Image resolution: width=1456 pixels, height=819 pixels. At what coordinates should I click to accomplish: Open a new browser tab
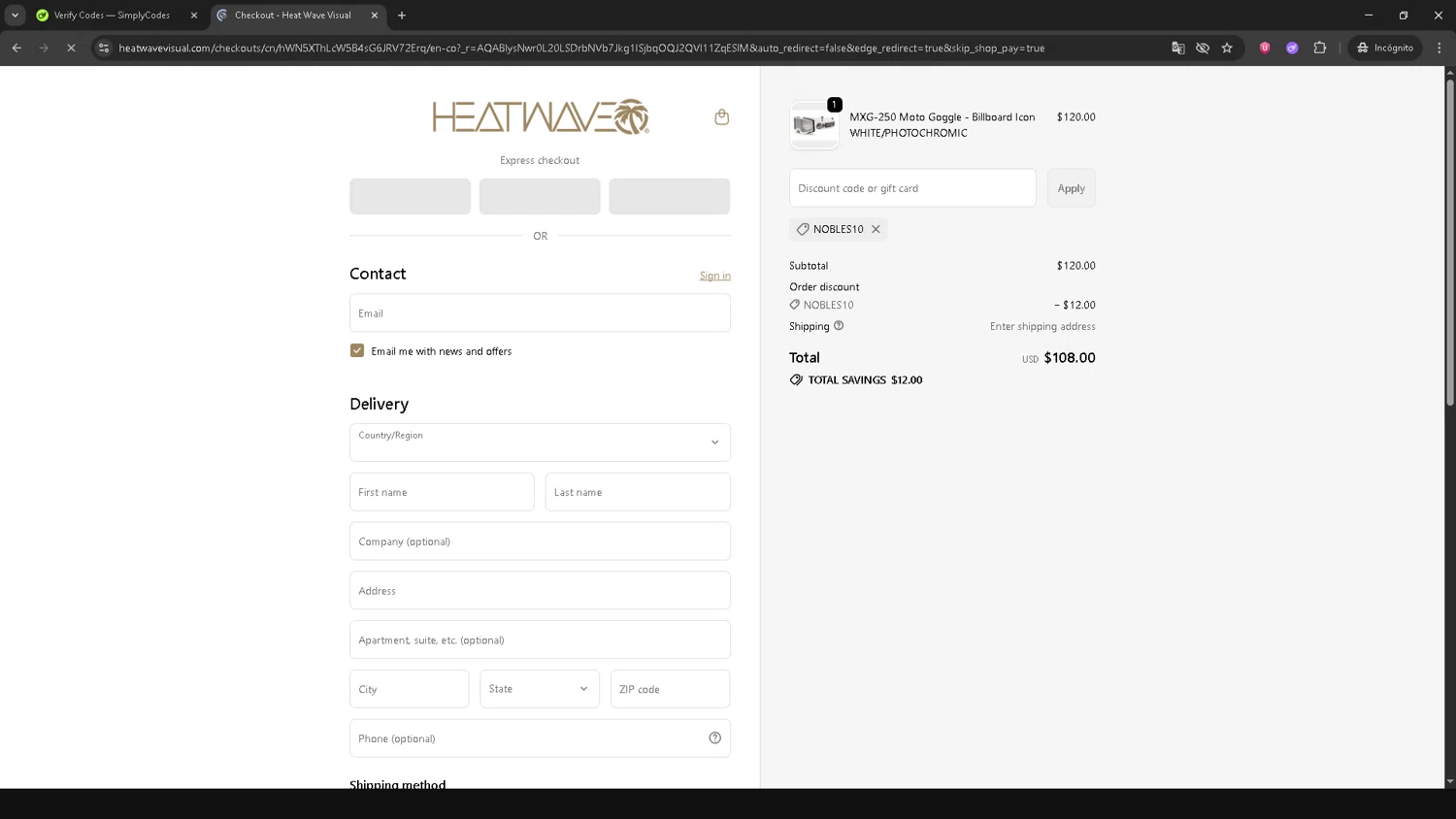[402, 16]
